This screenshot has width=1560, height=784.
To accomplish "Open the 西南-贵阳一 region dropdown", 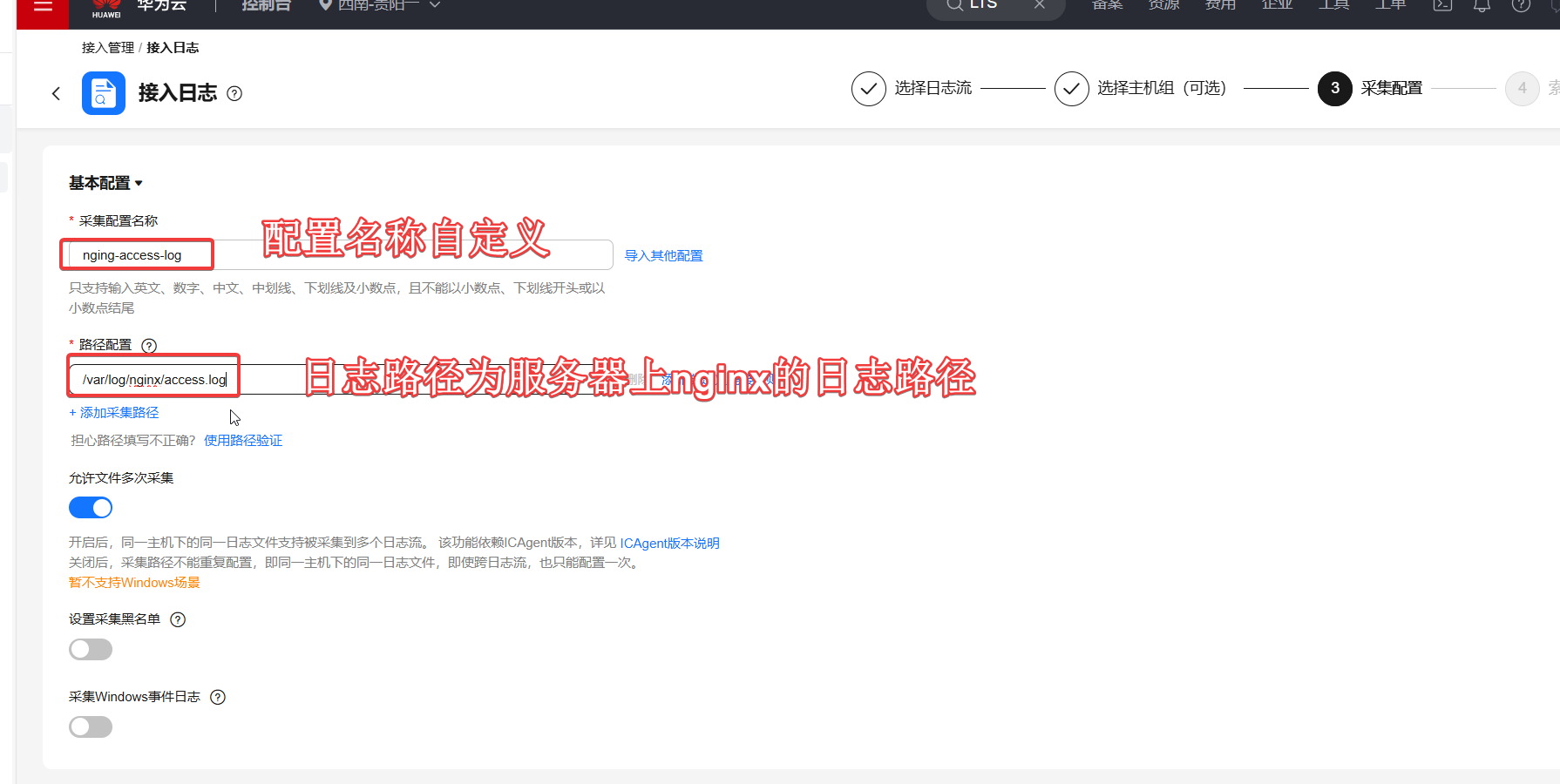I will tap(379, 6).
